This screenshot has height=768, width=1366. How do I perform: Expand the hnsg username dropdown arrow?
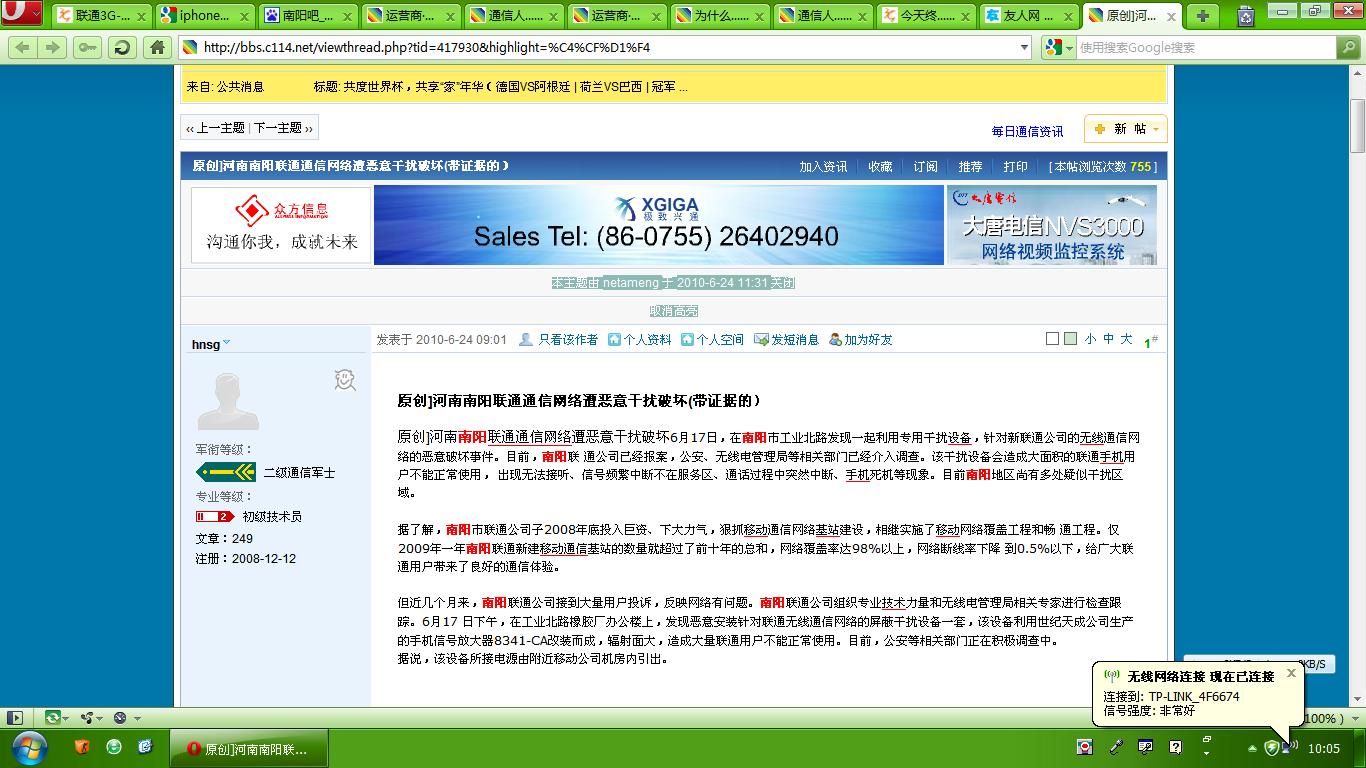227,343
